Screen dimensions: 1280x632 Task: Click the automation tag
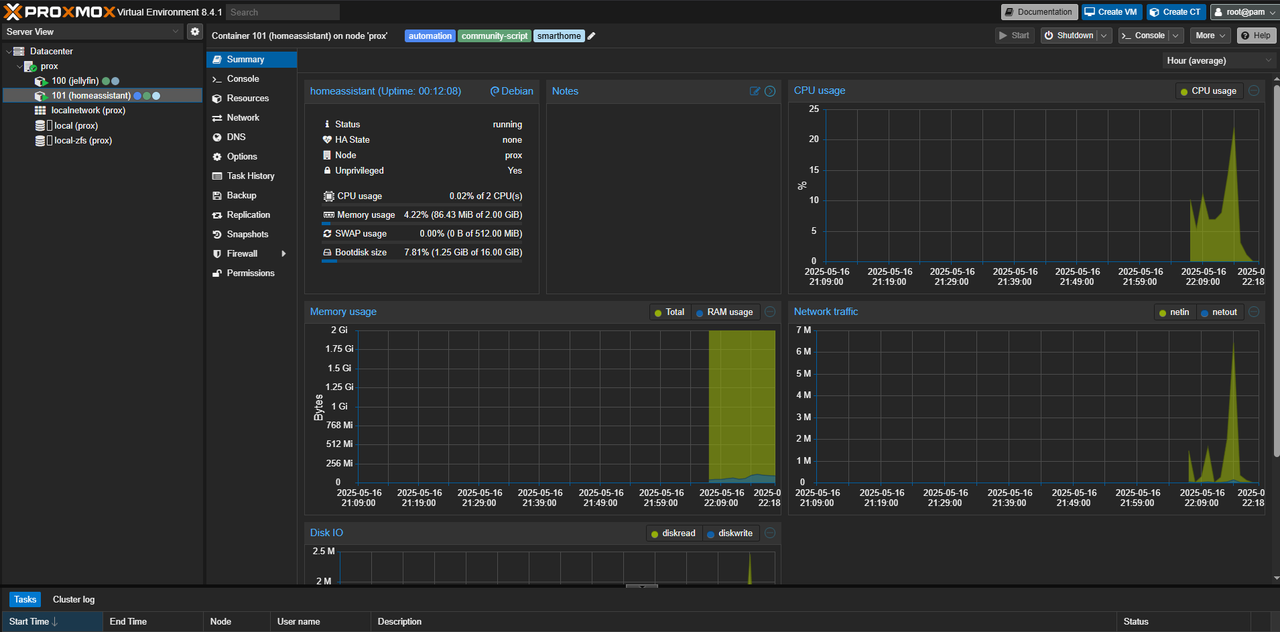(430, 36)
